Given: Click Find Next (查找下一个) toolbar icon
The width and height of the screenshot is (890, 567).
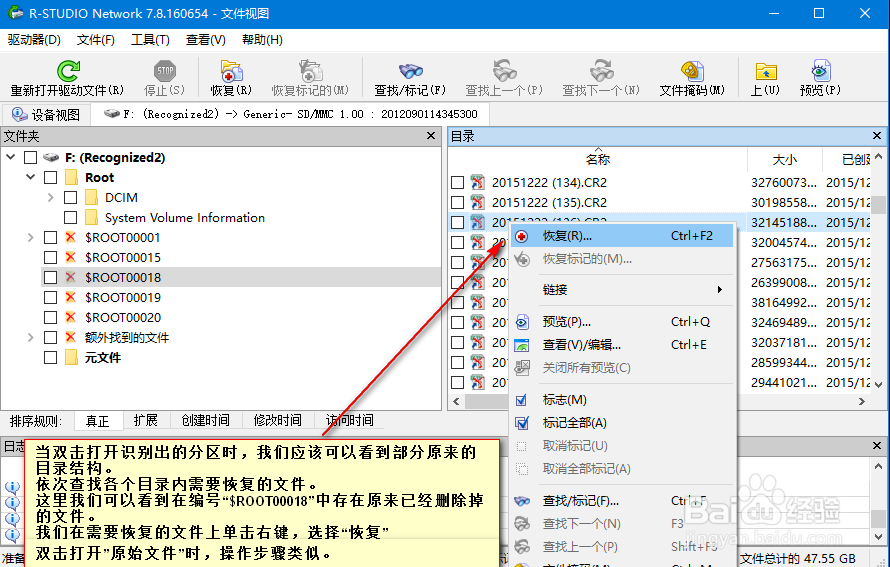Looking at the screenshot, I should coord(601,71).
